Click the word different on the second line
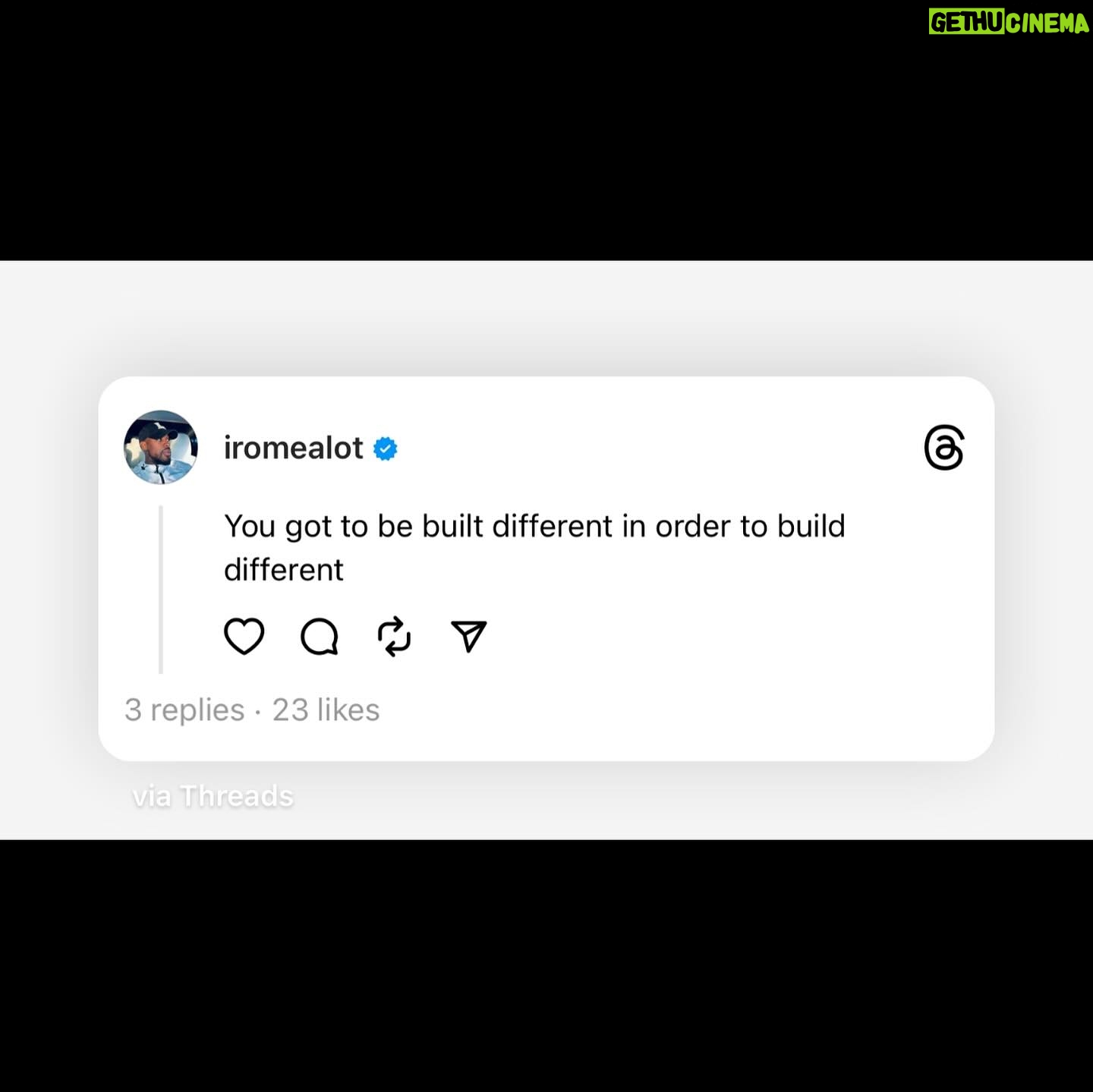Image resolution: width=1093 pixels, height=1092 pixels. click(284, 570)
